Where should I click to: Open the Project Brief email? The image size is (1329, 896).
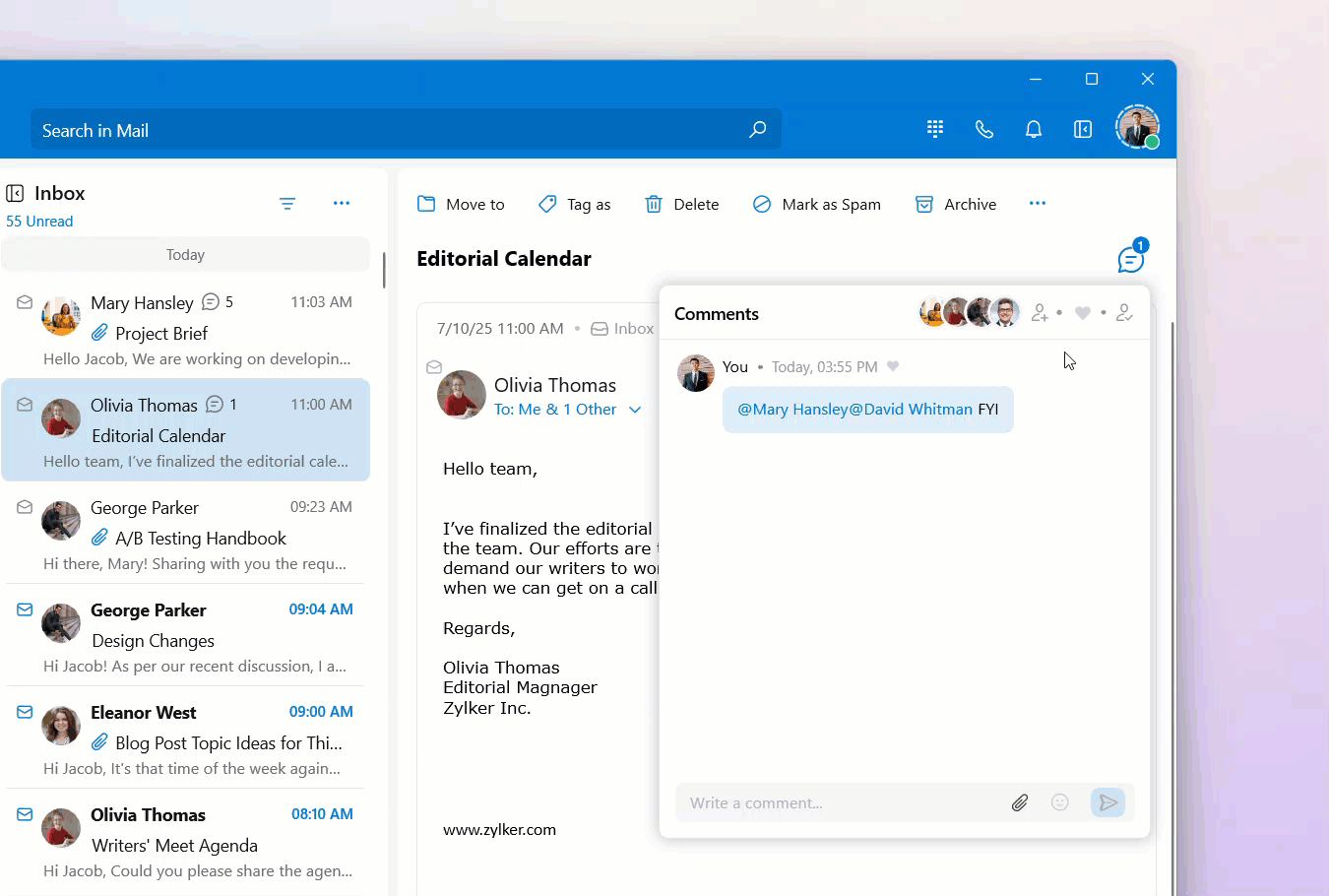pos(185,329)
